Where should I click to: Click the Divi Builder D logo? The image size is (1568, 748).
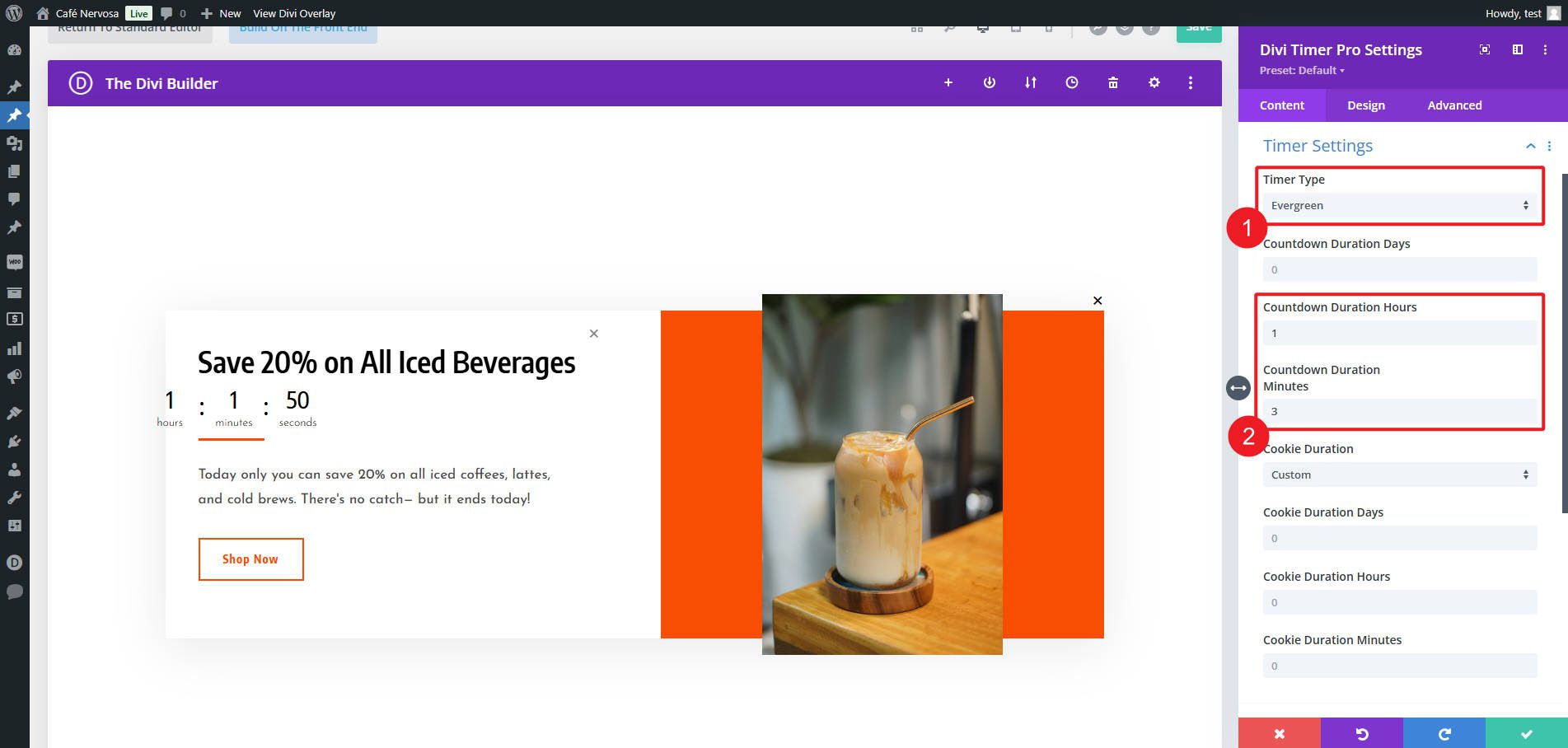coord(81,83)
